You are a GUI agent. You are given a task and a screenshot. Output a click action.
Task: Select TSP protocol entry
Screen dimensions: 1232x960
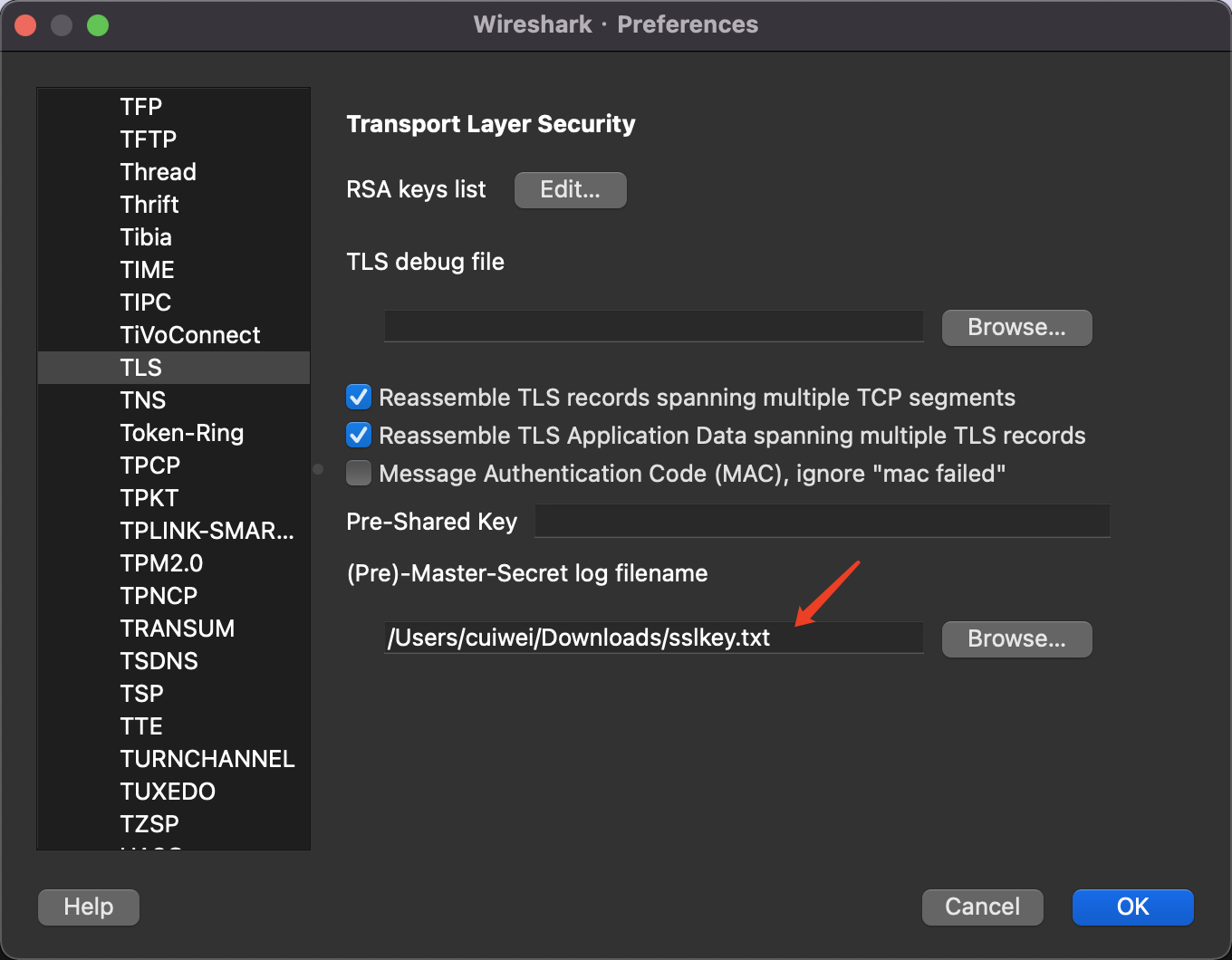(174, 694)
